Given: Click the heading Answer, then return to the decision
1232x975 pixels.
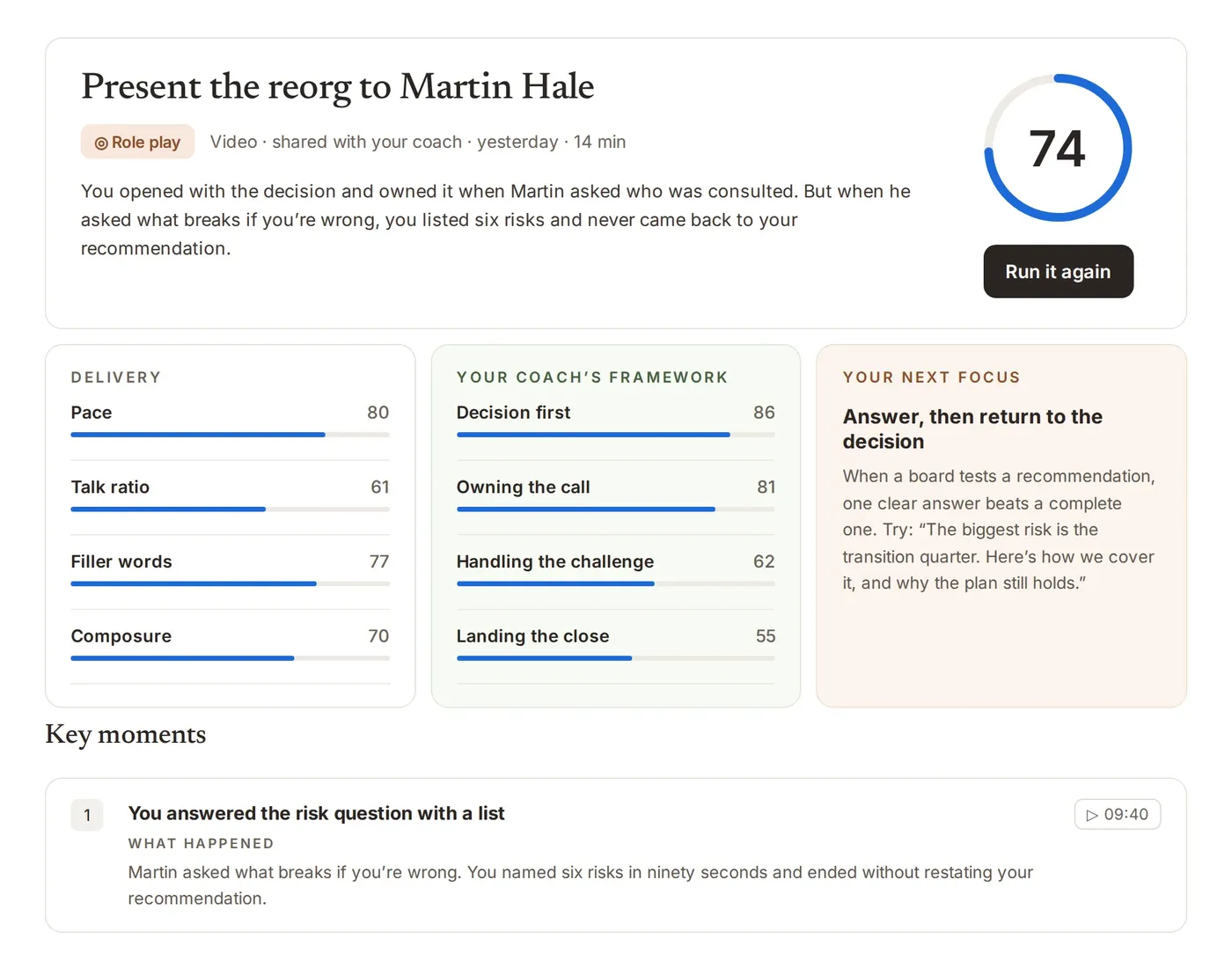Looking at the screenshot, I should click(972, 429).
